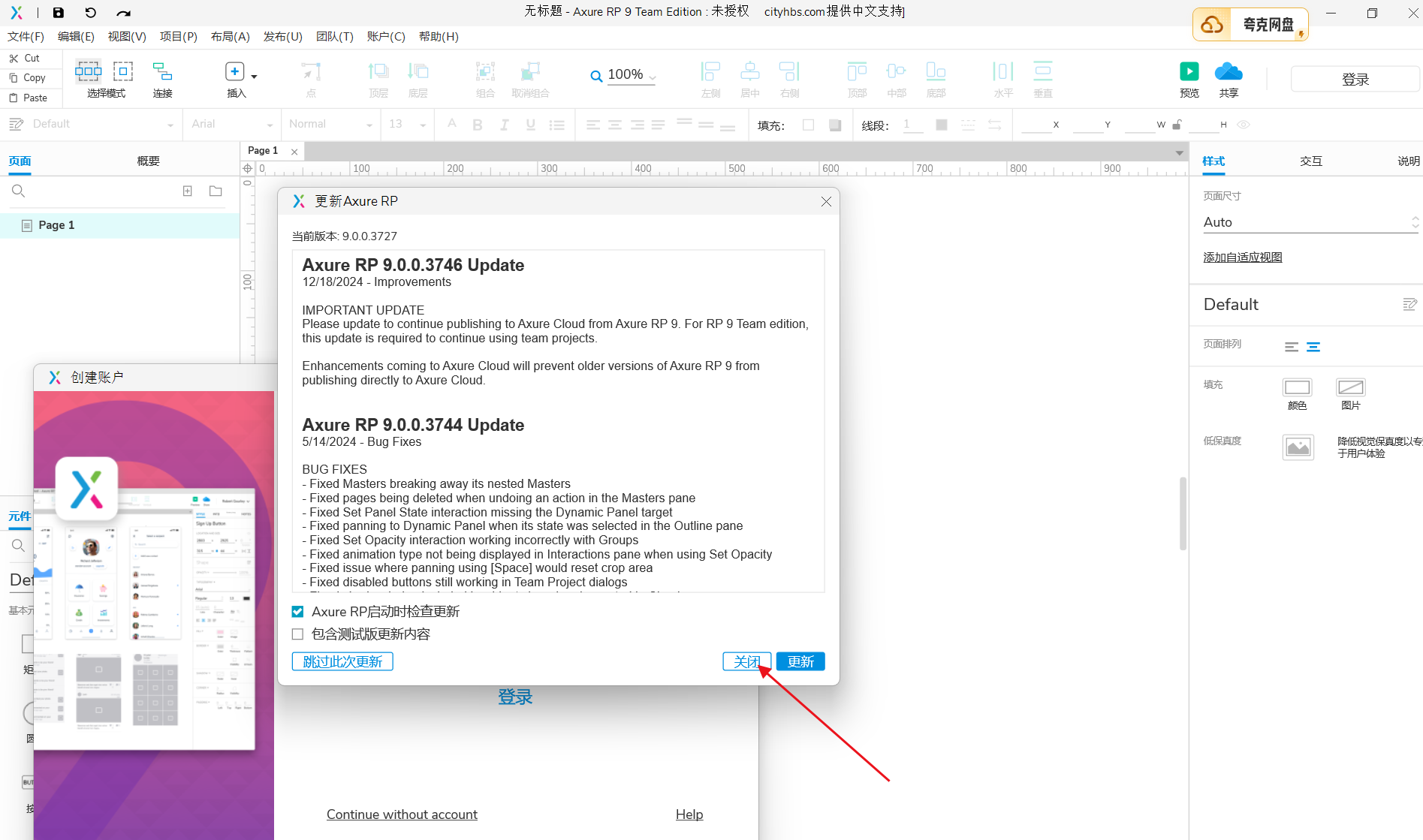Click the Redo arrow icon

(x=124, y=13)
